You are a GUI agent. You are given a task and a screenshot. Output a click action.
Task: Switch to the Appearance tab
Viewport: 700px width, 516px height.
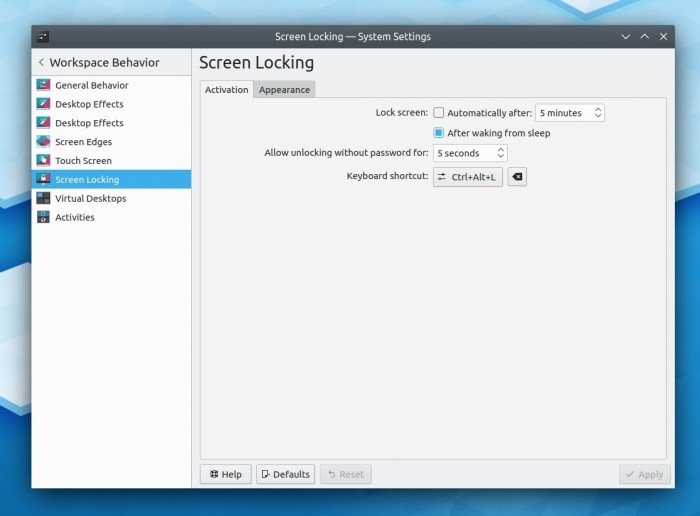284,90
